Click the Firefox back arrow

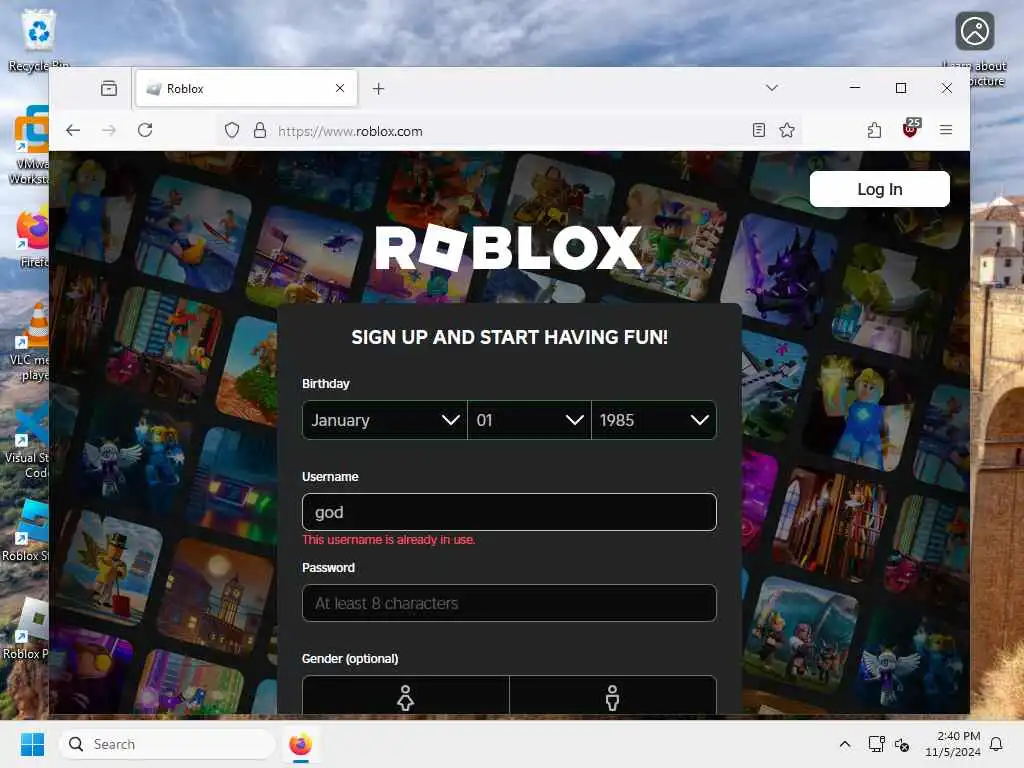[x=73, y=130]
